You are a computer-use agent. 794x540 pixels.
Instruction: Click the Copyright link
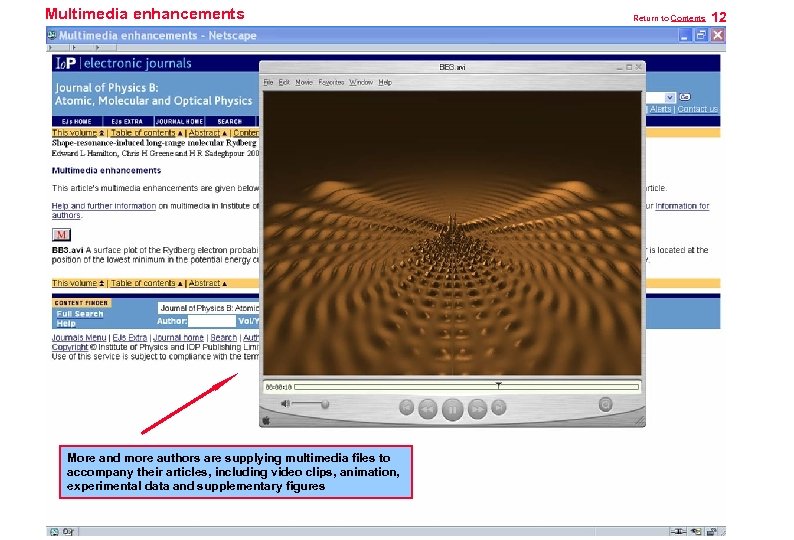tap(70, 347)
